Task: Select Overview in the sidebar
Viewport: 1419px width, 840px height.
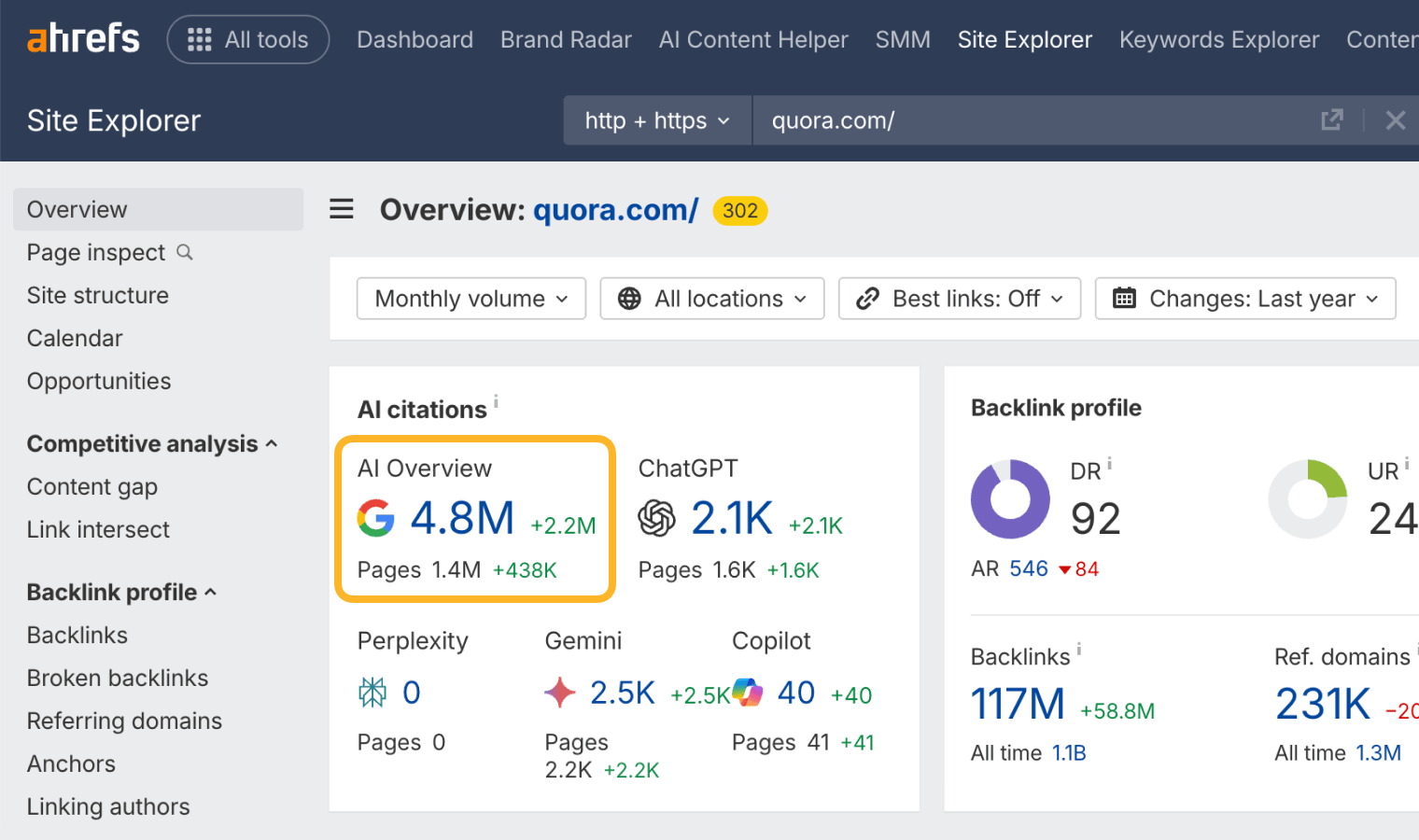Action: tap(158, 209)
